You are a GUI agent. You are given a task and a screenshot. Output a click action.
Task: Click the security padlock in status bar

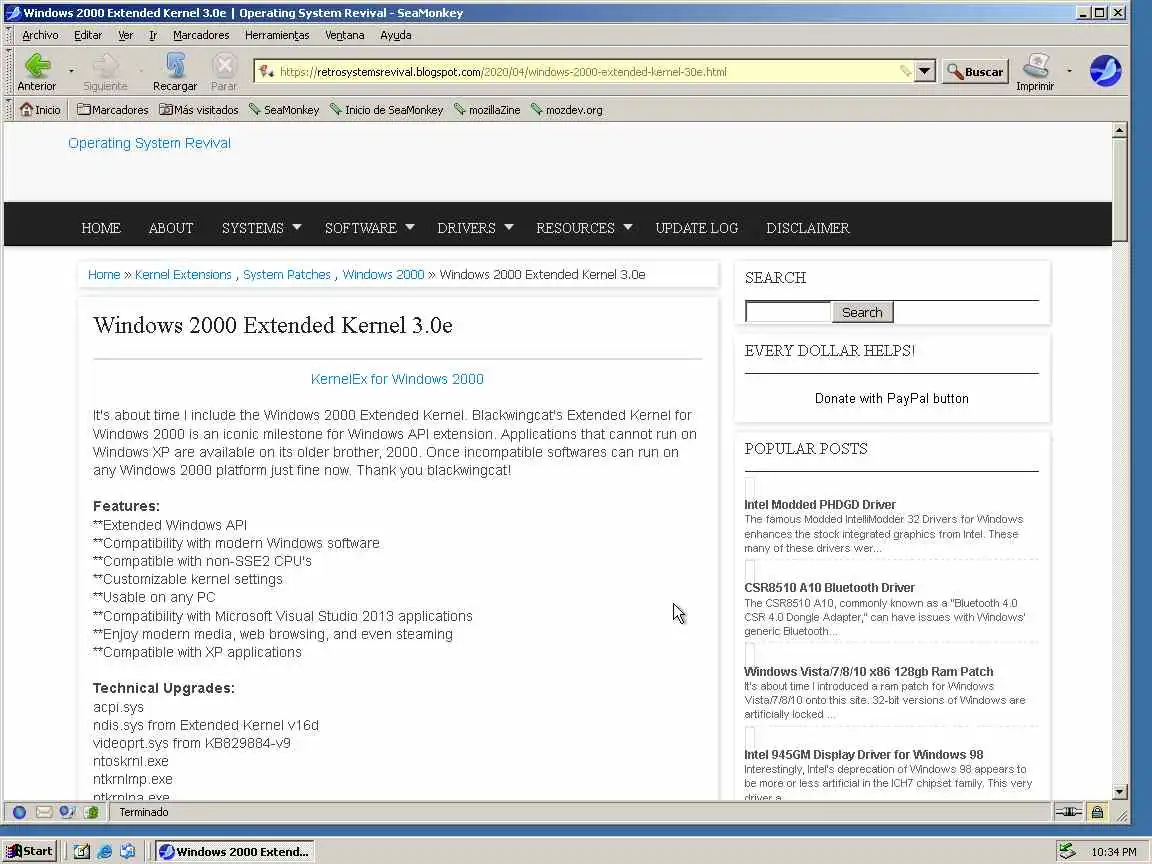tap(1097, 812)
